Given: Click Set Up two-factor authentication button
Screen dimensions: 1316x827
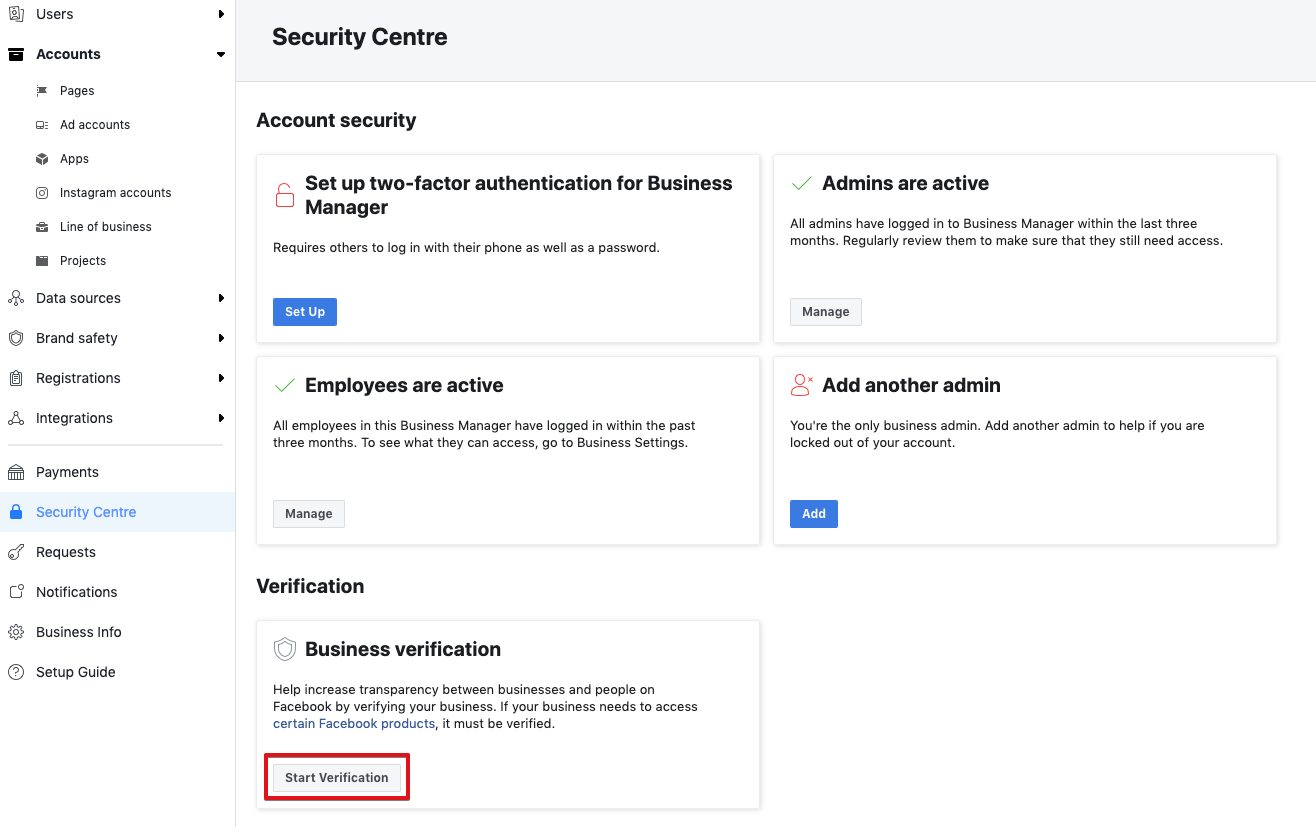Looking at the screenshot, I should click(x=305, y=312).
